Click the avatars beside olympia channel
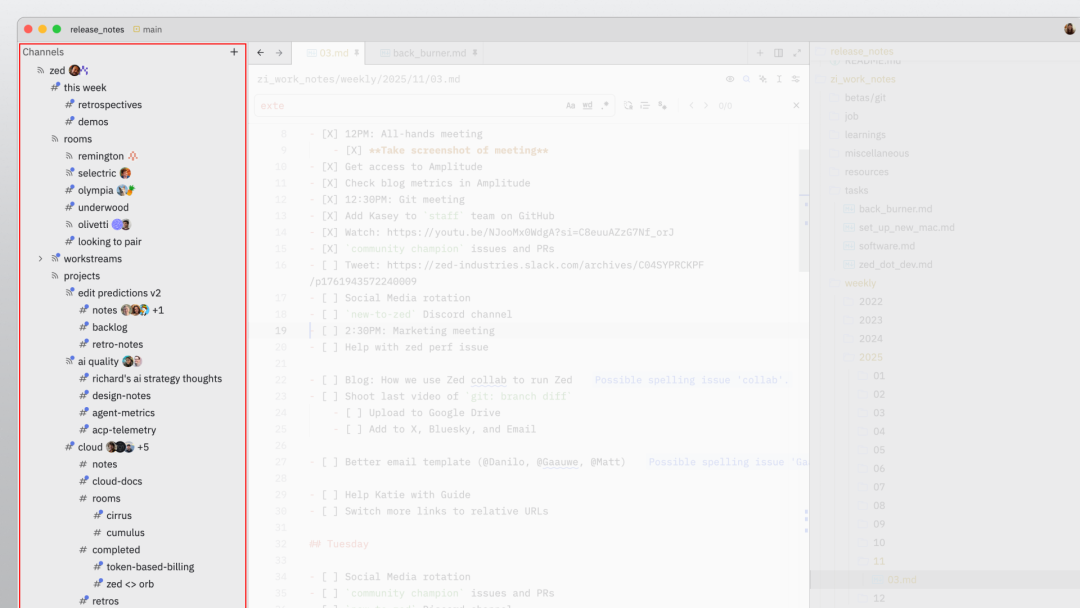This screenshot has width=1080, height=608. [125, 190]
